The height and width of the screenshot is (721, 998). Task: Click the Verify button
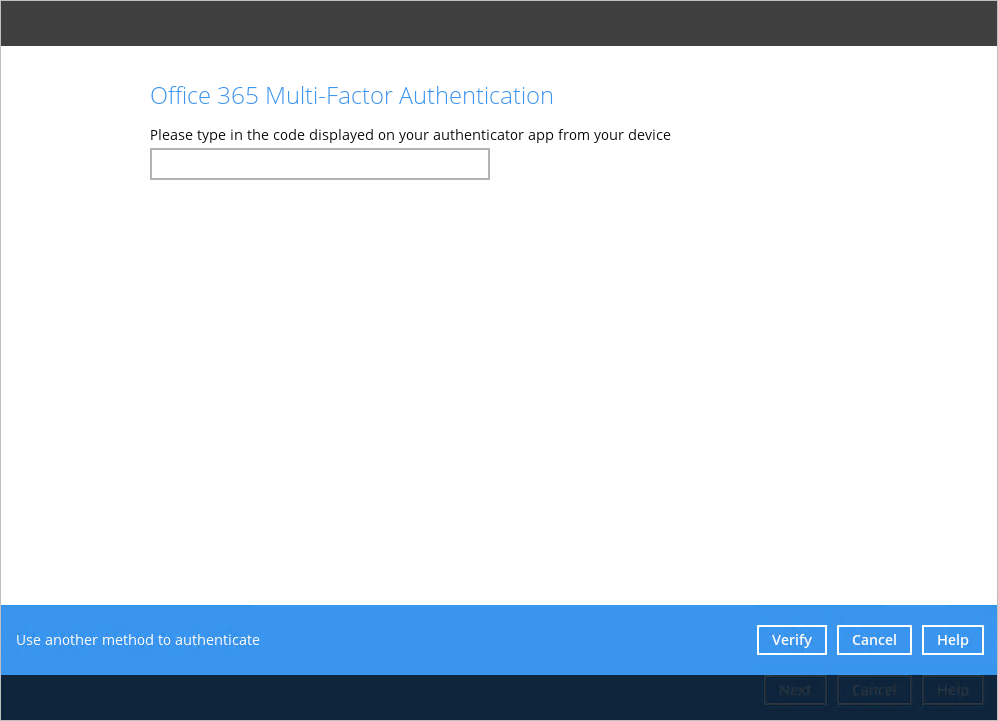pos(792,640)
